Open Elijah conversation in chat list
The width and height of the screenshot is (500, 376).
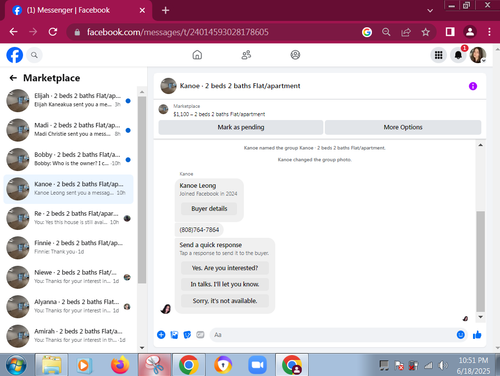click(x=68, y=100)
